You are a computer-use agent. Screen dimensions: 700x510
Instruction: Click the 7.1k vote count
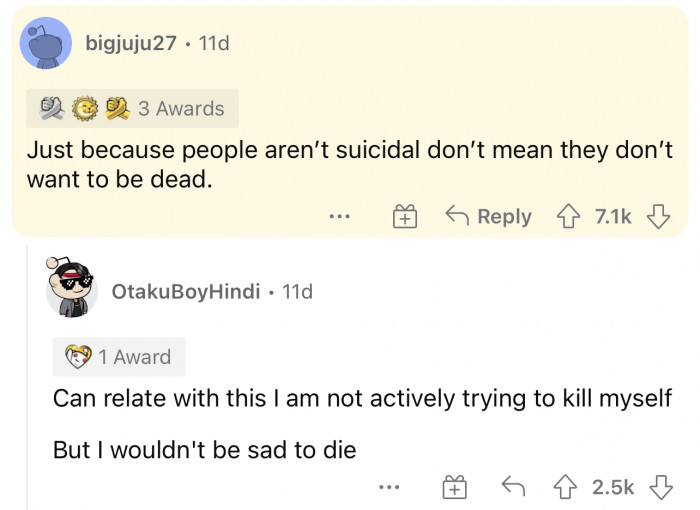tap(613, 217)
